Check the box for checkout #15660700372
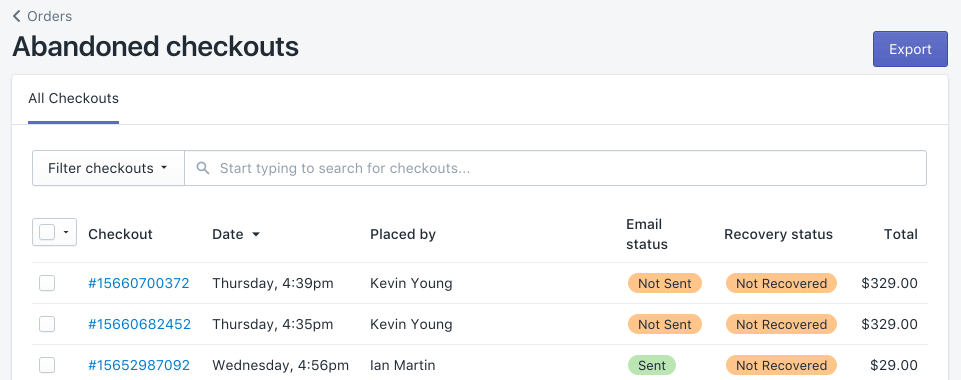The image size is (961, 380). (x=47, y=283)
